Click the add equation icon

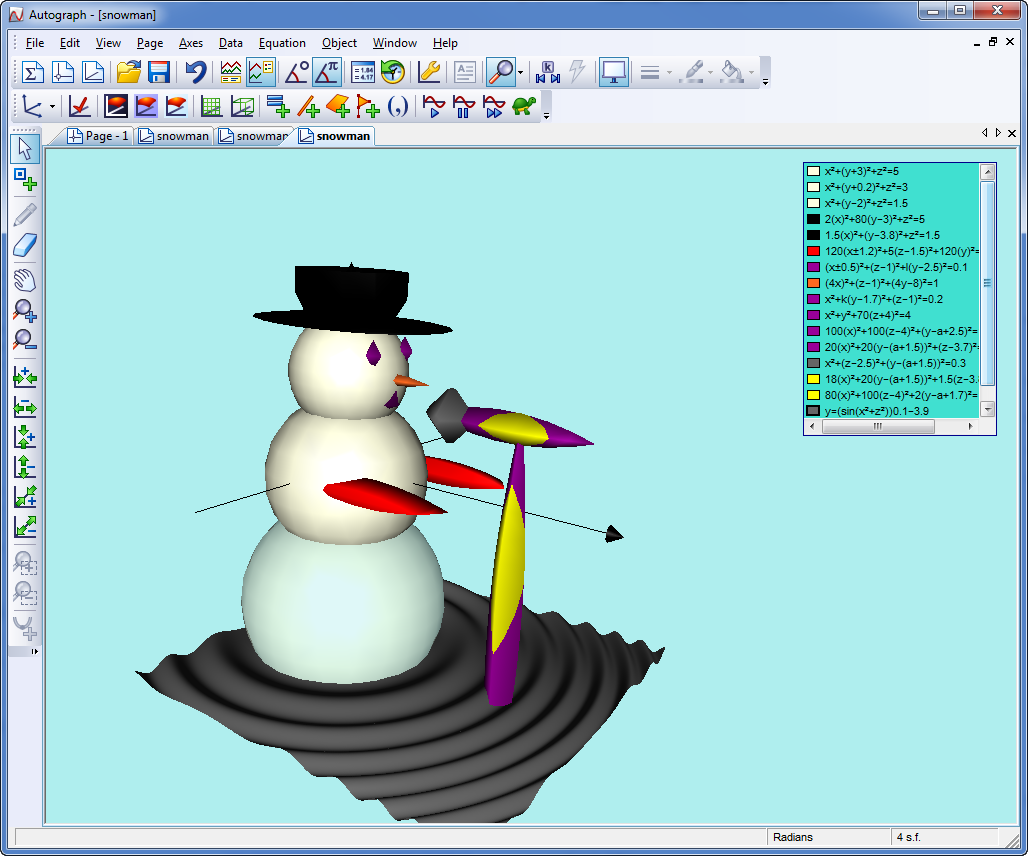279,106
